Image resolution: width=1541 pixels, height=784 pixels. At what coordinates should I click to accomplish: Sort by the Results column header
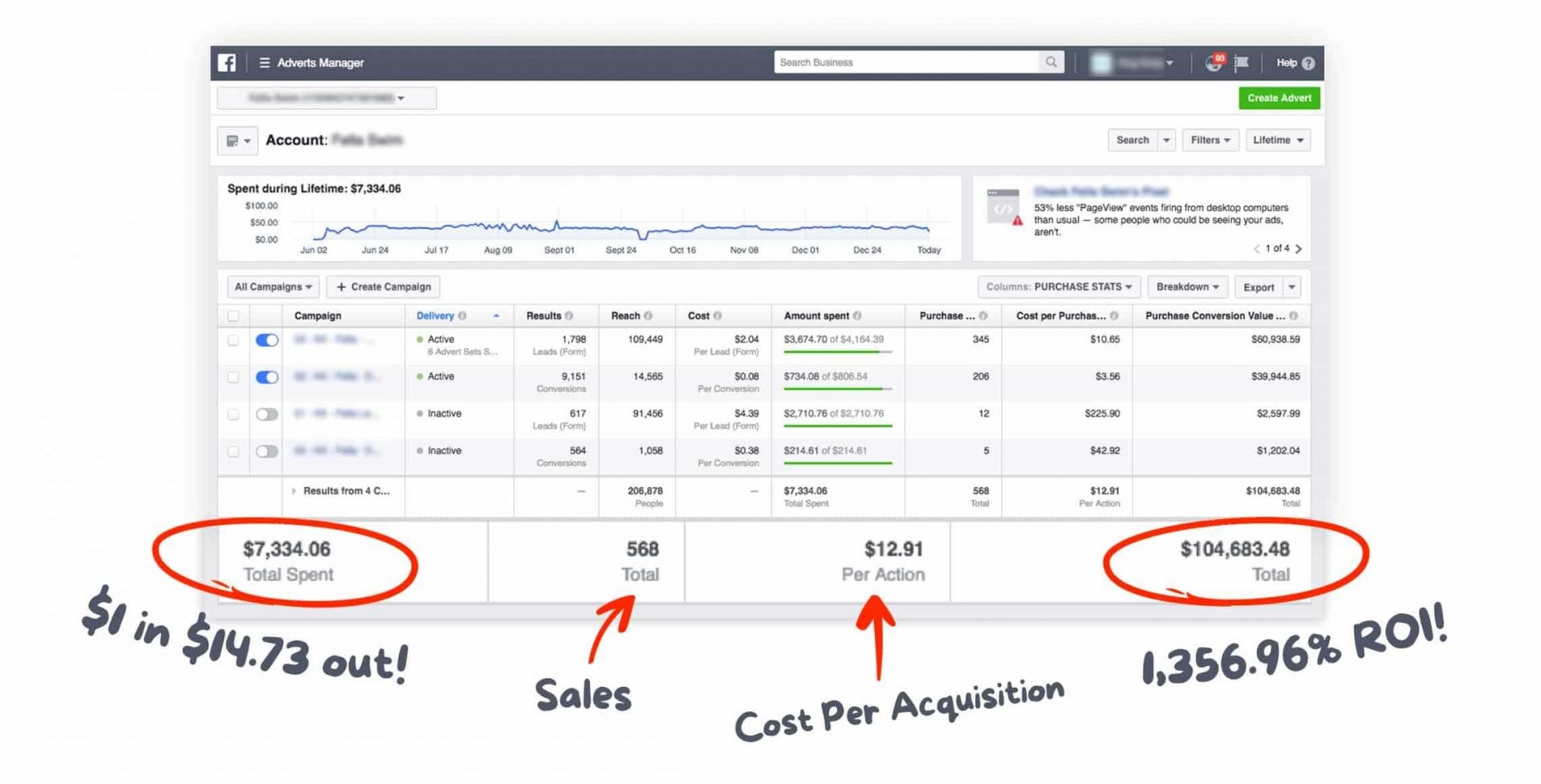point(543,316)
